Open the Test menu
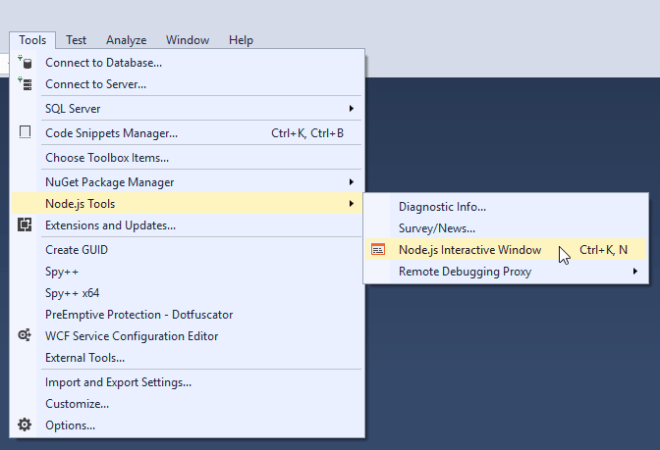660x450 pixels. click(x=76, y=40)
